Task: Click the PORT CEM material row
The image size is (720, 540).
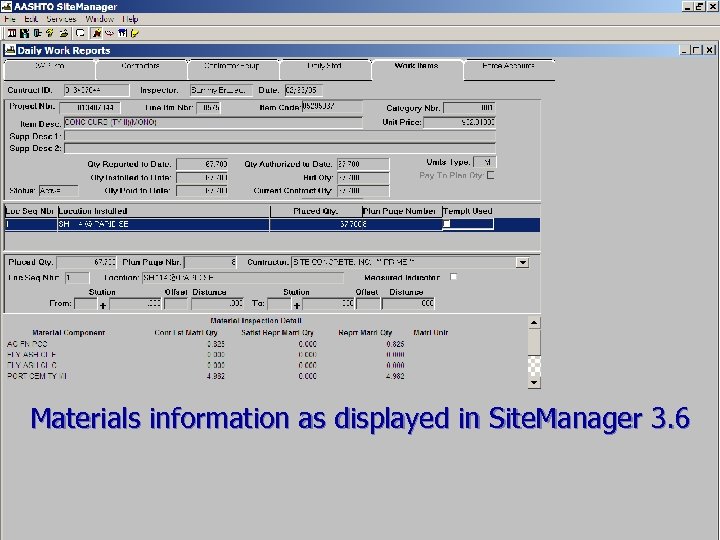Action: point(206,376)
